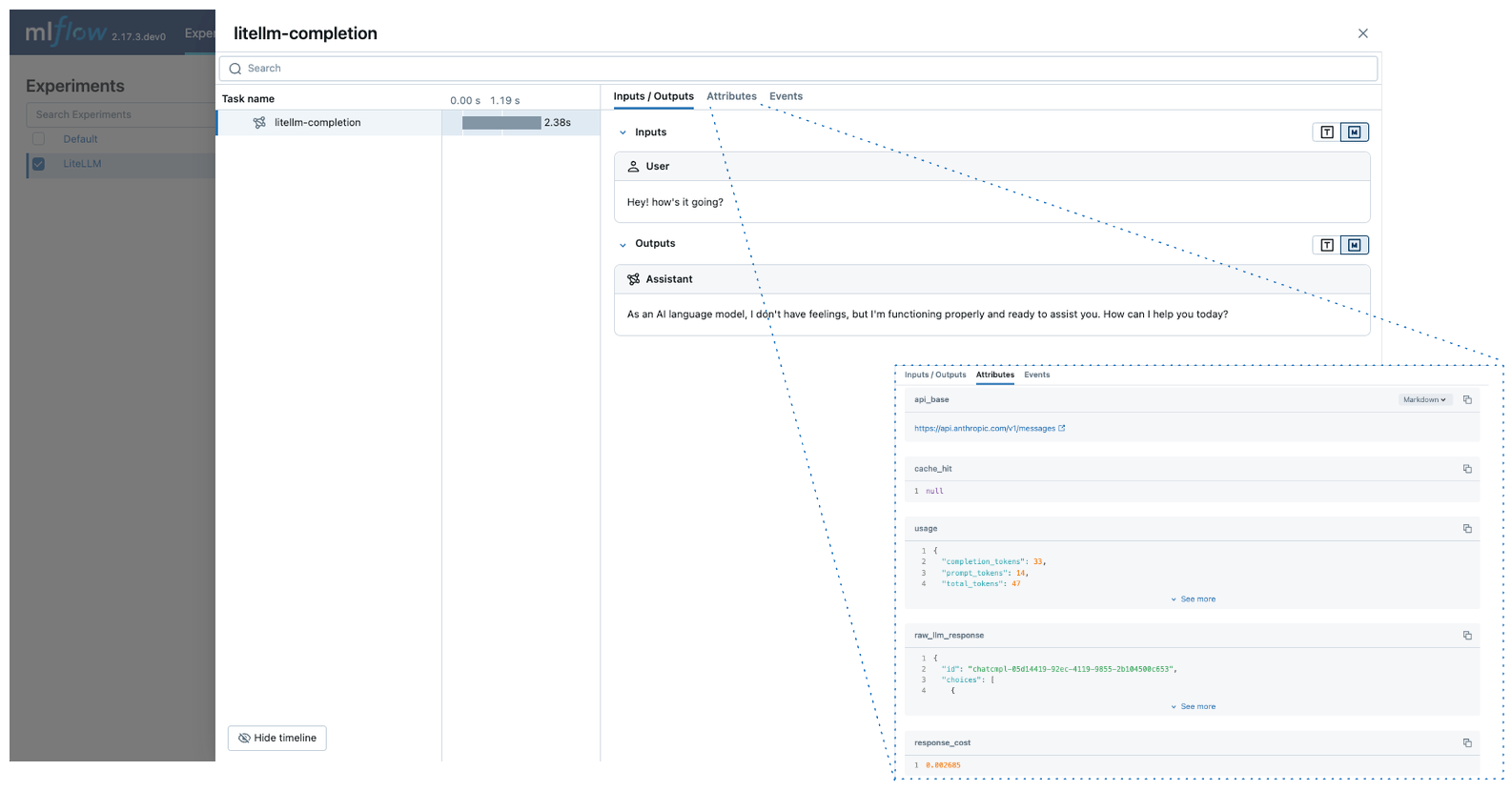This screenshot has width=1512, height=791.
Task: Click the Assistant response text
Action: point(927,314)
